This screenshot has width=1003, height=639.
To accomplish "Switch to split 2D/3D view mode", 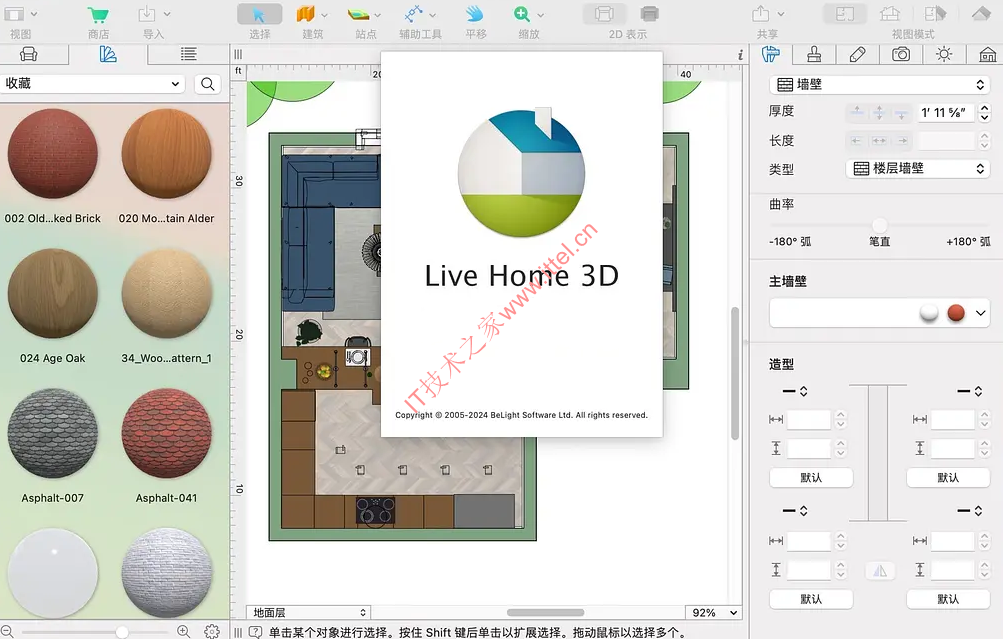I will click(935, 14).
